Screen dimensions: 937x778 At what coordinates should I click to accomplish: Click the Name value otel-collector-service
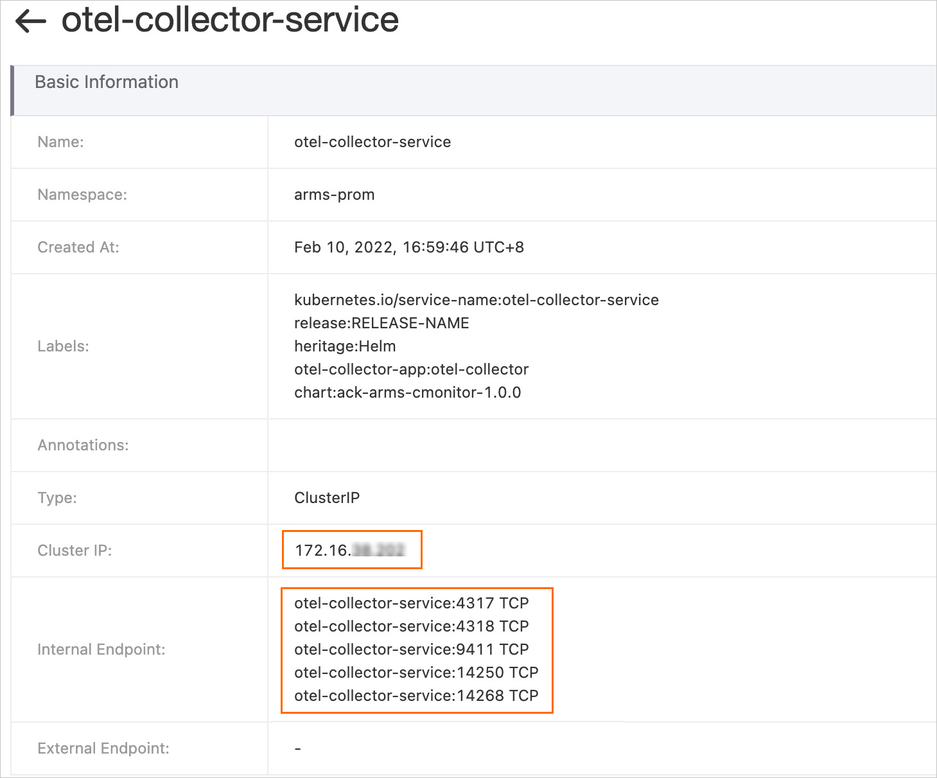tap(372, 142)
